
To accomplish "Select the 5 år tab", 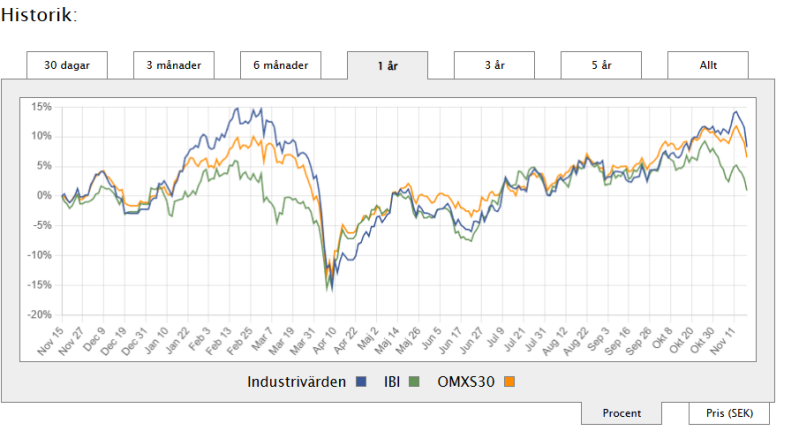I will [x=601, y=65].
